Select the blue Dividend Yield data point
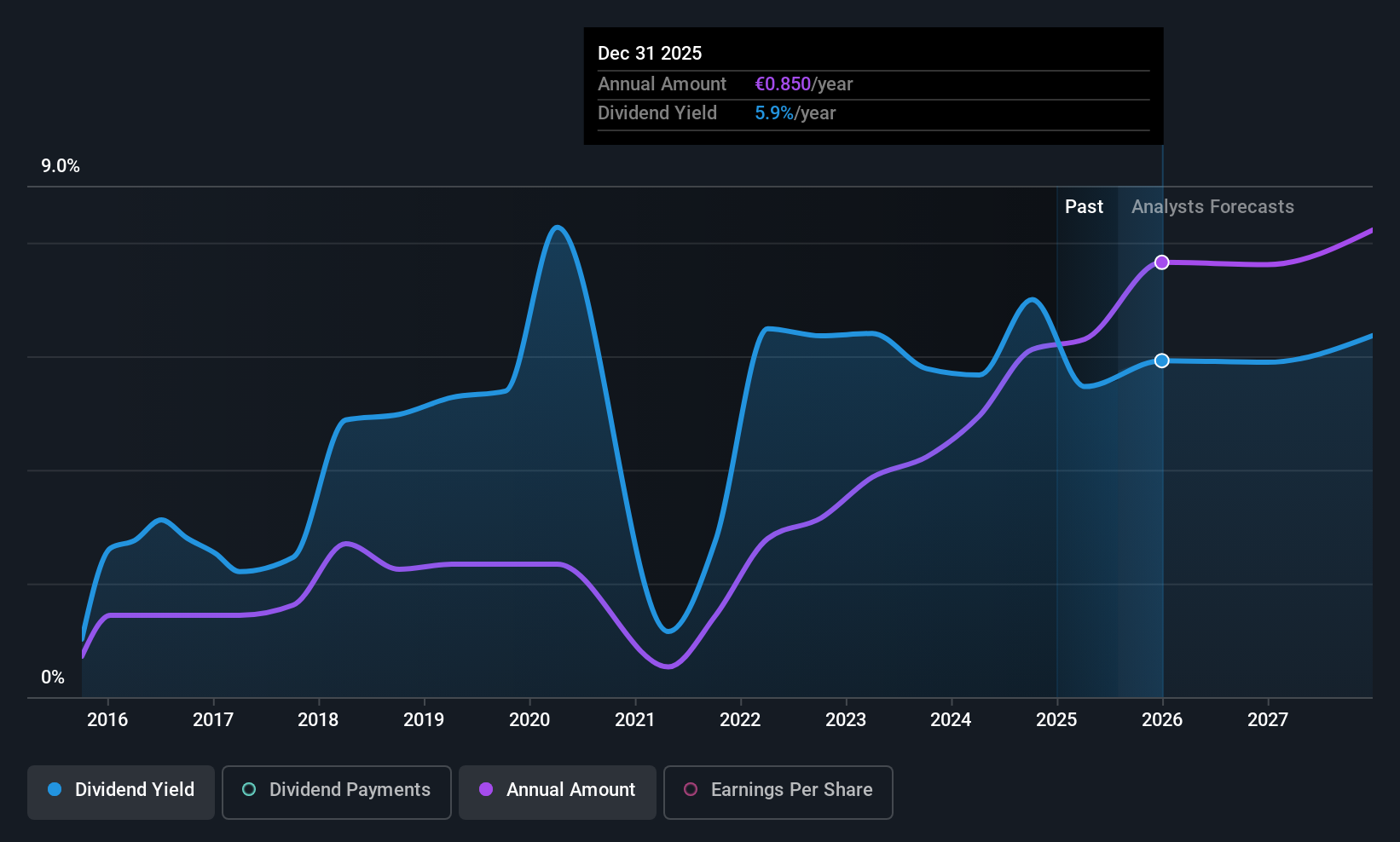This screenshot has height=842, width=1400. tap(1162, 360)
